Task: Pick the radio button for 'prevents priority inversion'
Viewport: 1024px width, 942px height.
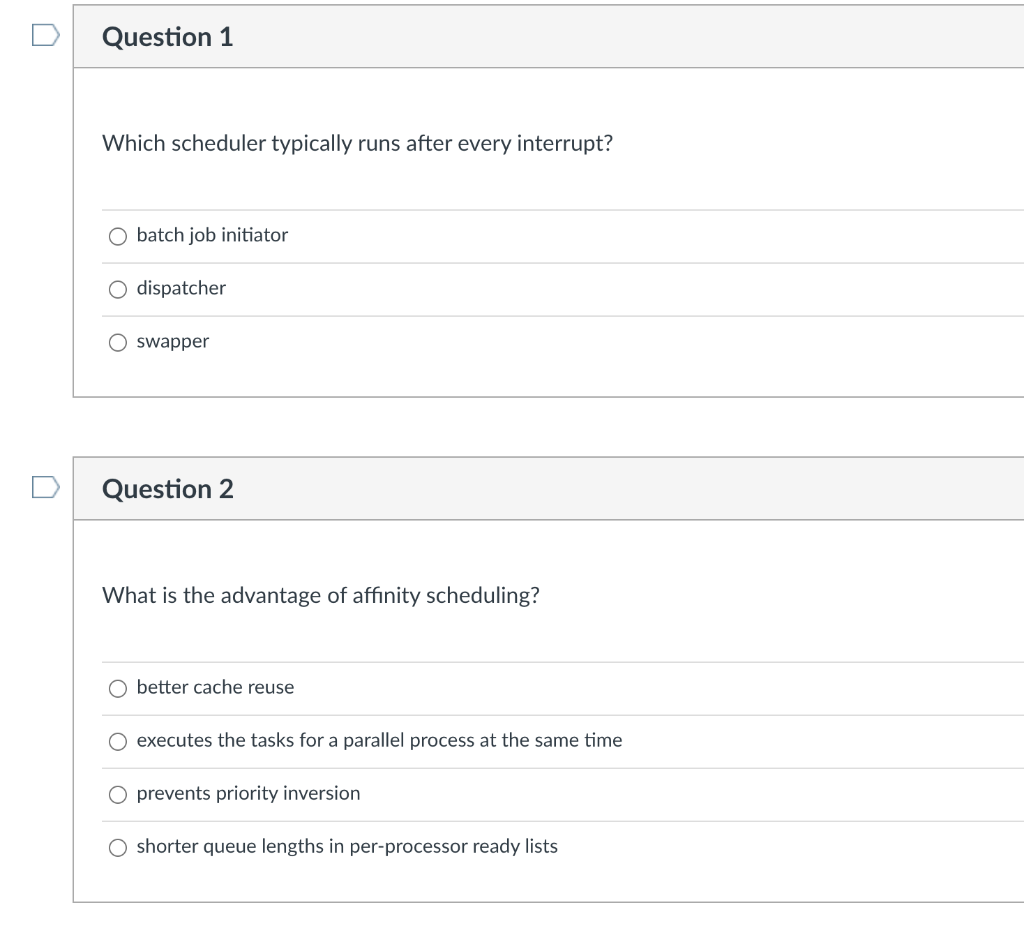Action: tap(119, 794)
